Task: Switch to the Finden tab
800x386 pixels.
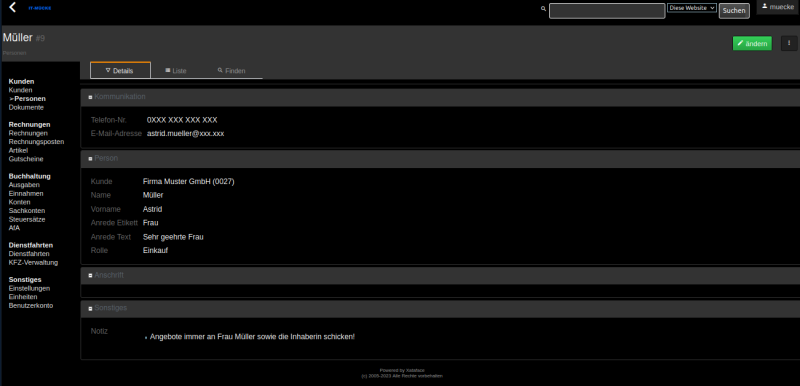Action: coord(232,70)
